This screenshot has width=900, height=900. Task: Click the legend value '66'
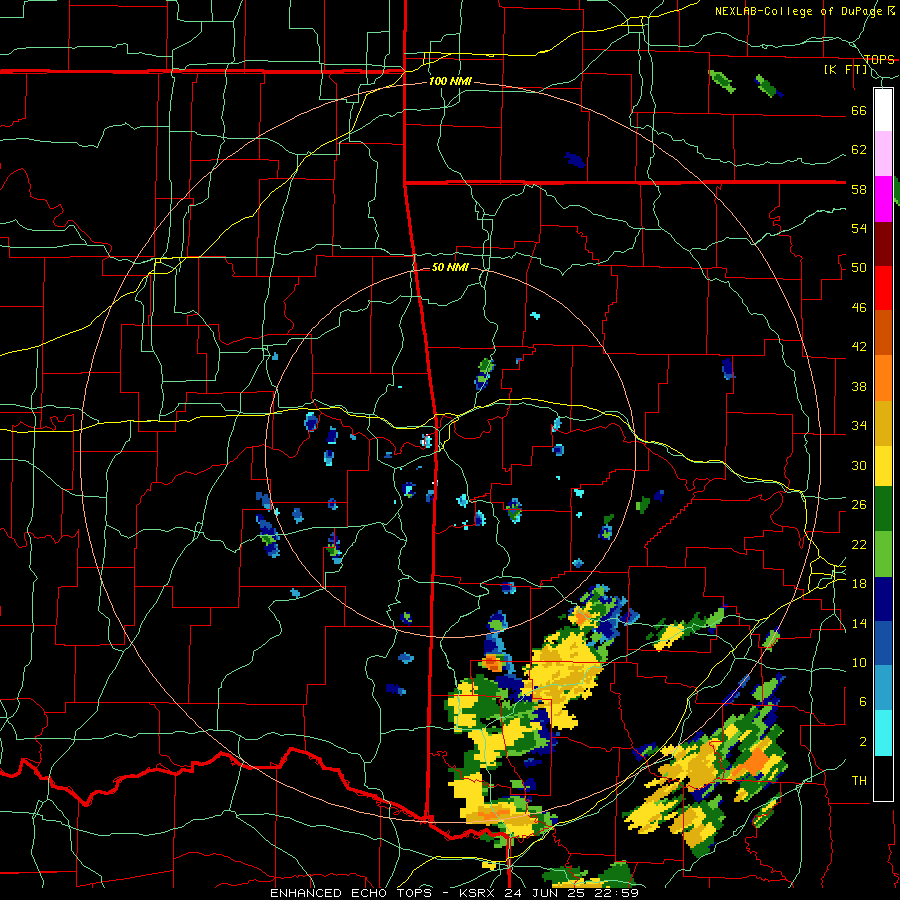pyautogui.click(x=859, y=110)
